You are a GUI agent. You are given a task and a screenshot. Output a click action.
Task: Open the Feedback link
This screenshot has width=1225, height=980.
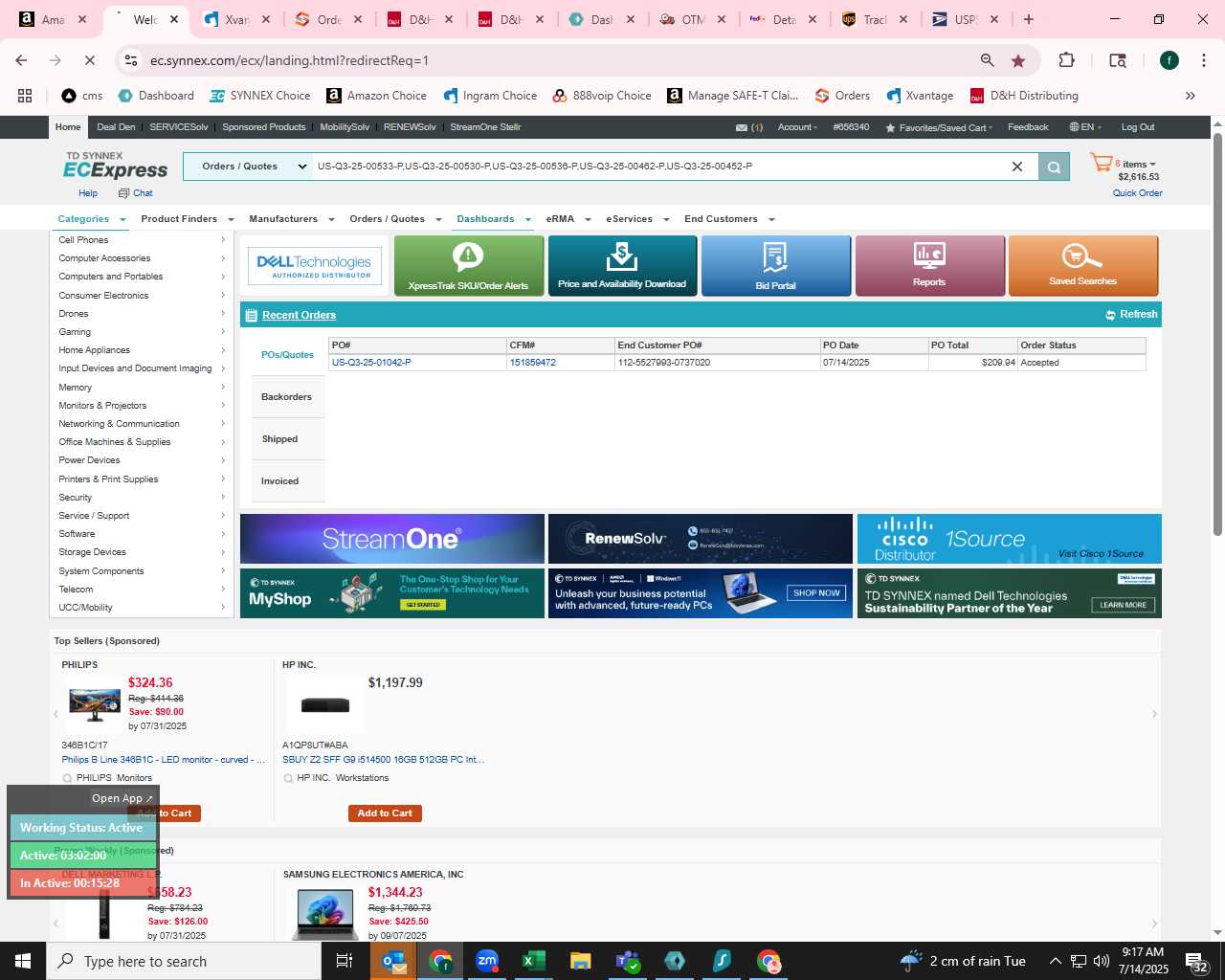click(x=1028, y=127)
